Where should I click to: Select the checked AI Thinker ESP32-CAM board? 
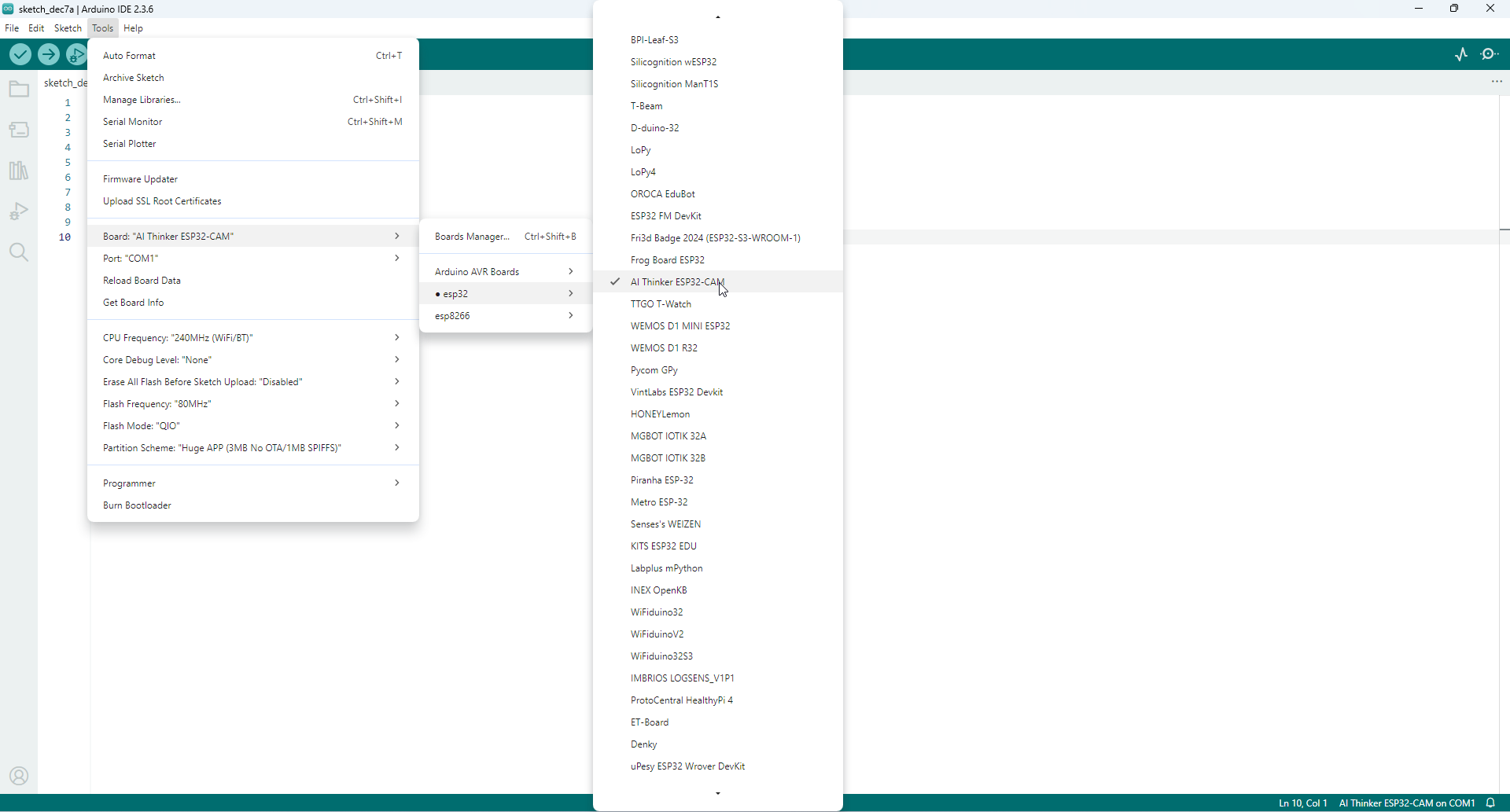[x=676, y=282]
